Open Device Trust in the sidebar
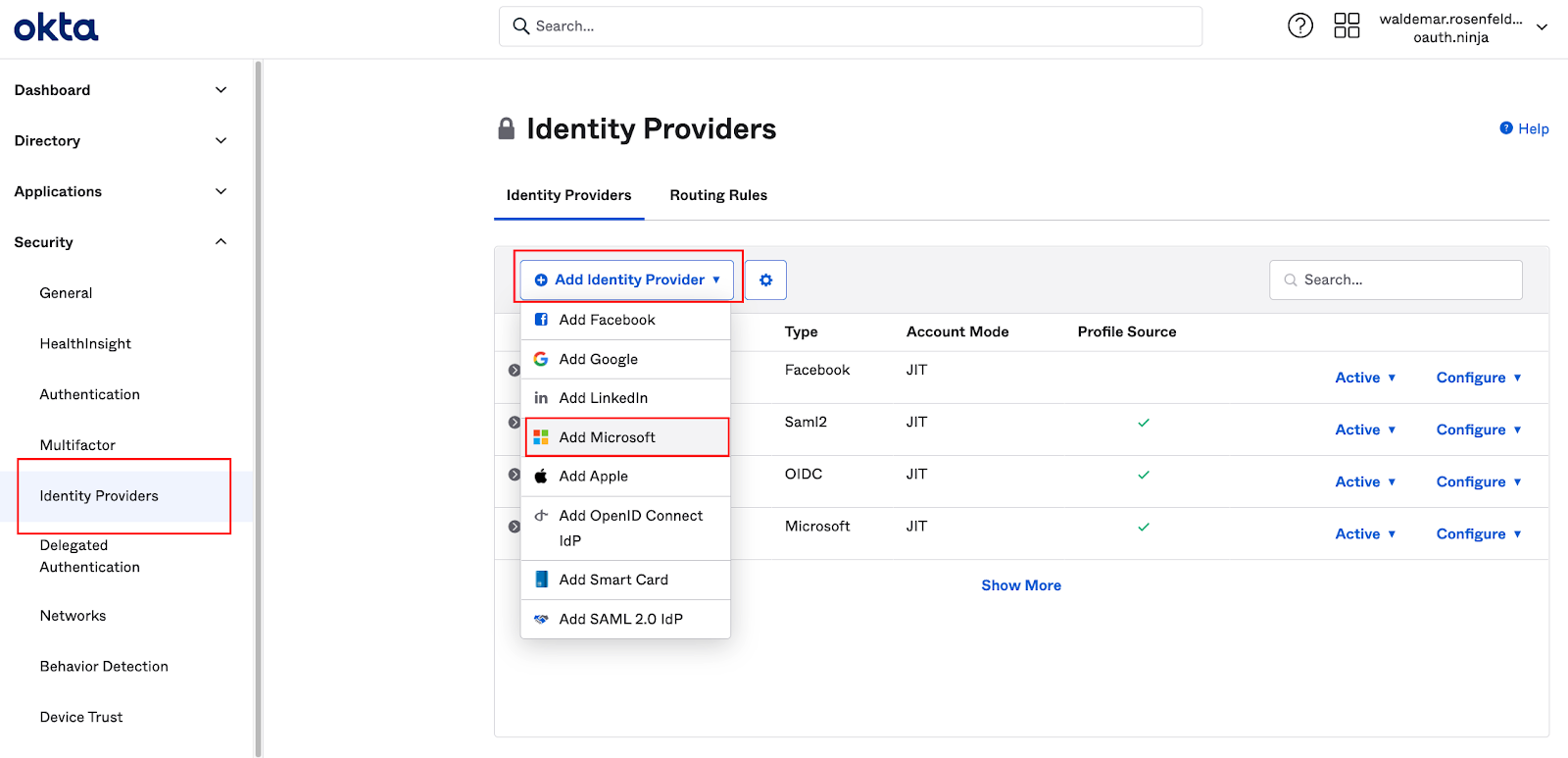1568x758 pixels. click(x=81, y=718)
